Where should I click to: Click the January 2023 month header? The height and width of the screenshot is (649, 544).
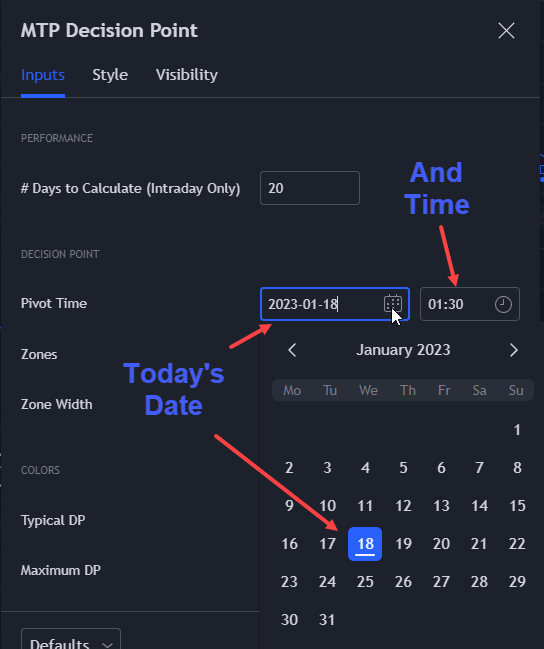pyautogui.click(x=403, y=350)
